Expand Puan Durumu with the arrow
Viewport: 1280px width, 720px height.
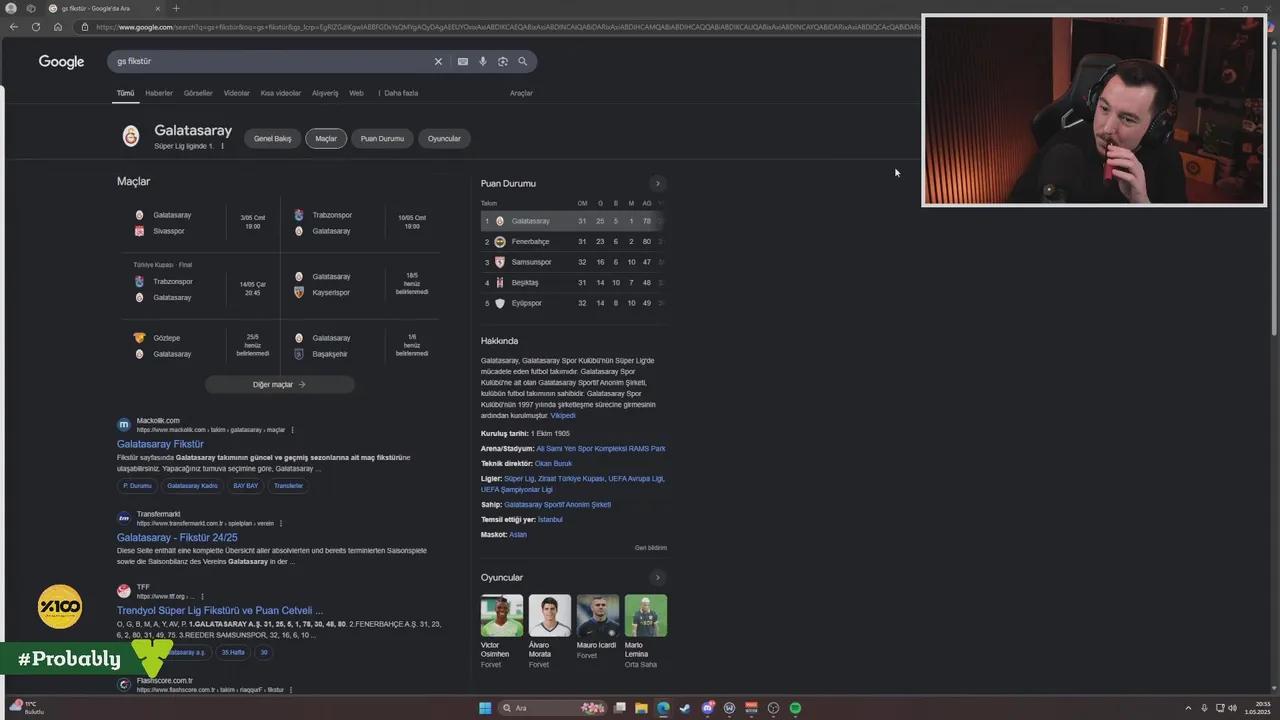657,183
